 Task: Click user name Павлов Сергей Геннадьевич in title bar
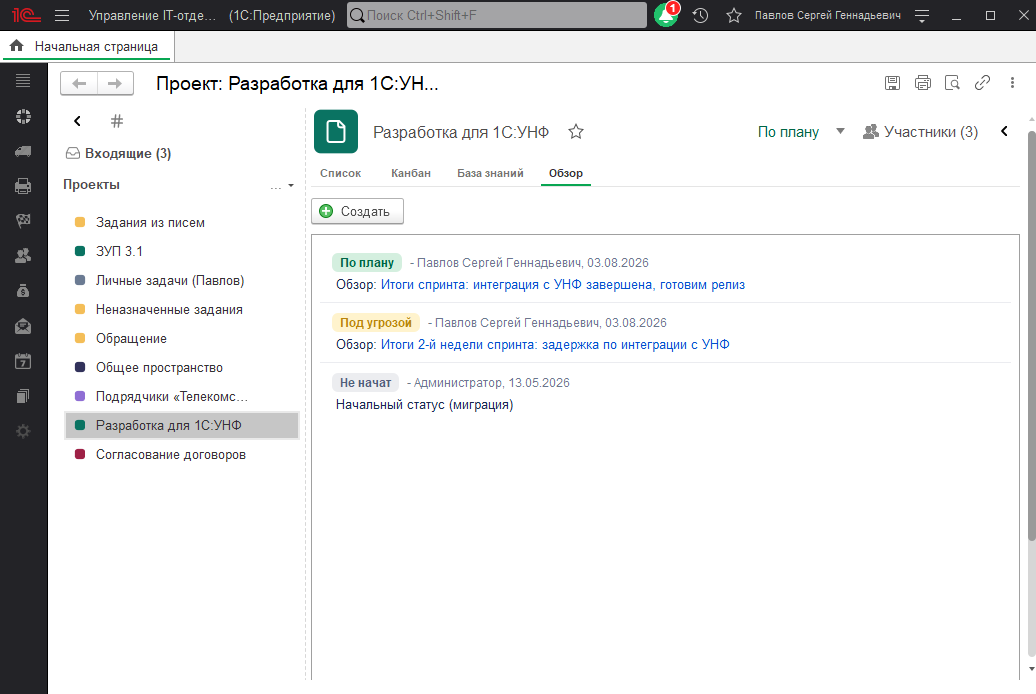(828, 15)
